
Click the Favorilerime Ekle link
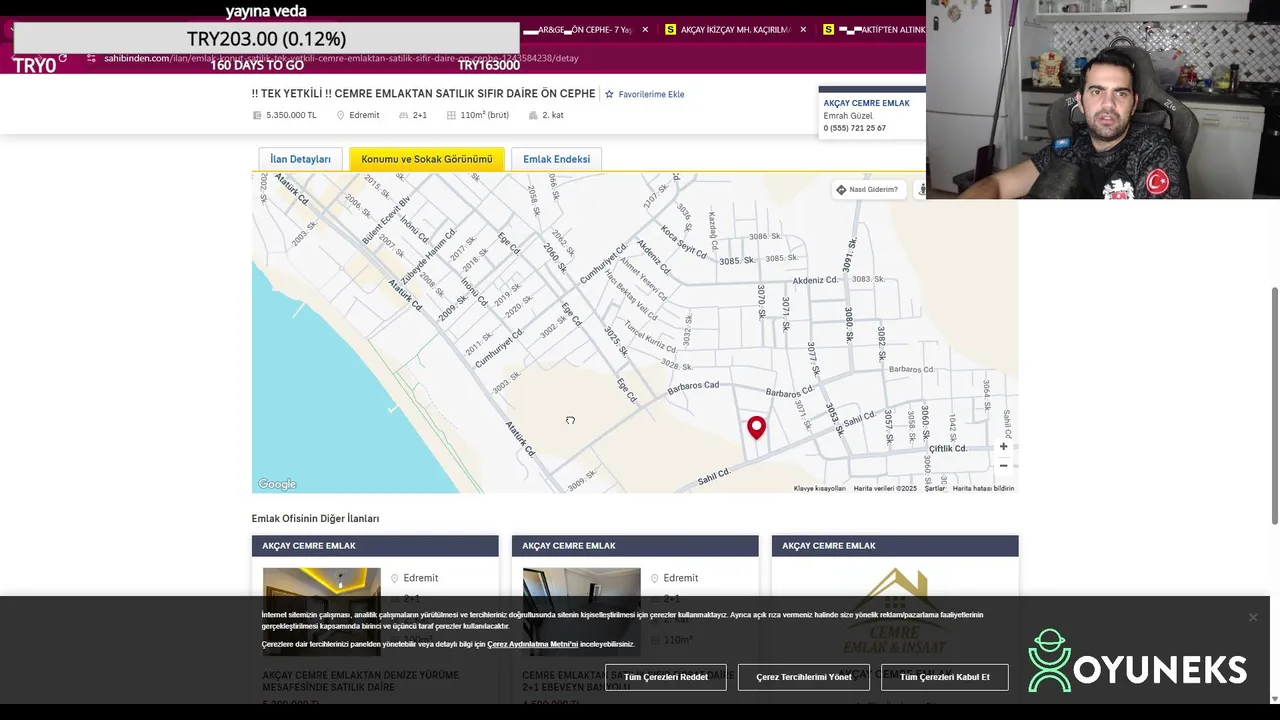tap(651, 94)
